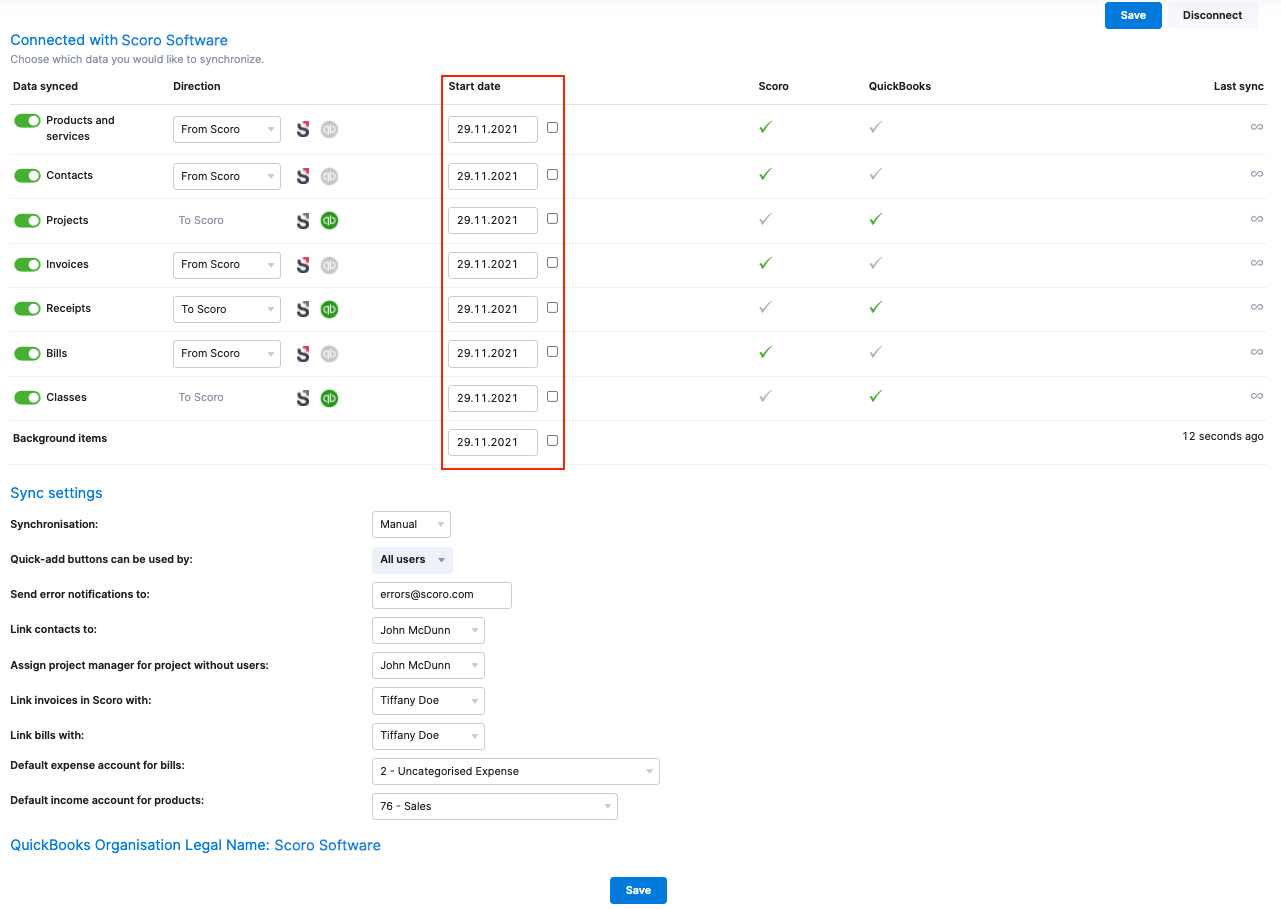Click the error notifications email field
This screenshot has width=1281, height=909.
click(x=441, y=595)
